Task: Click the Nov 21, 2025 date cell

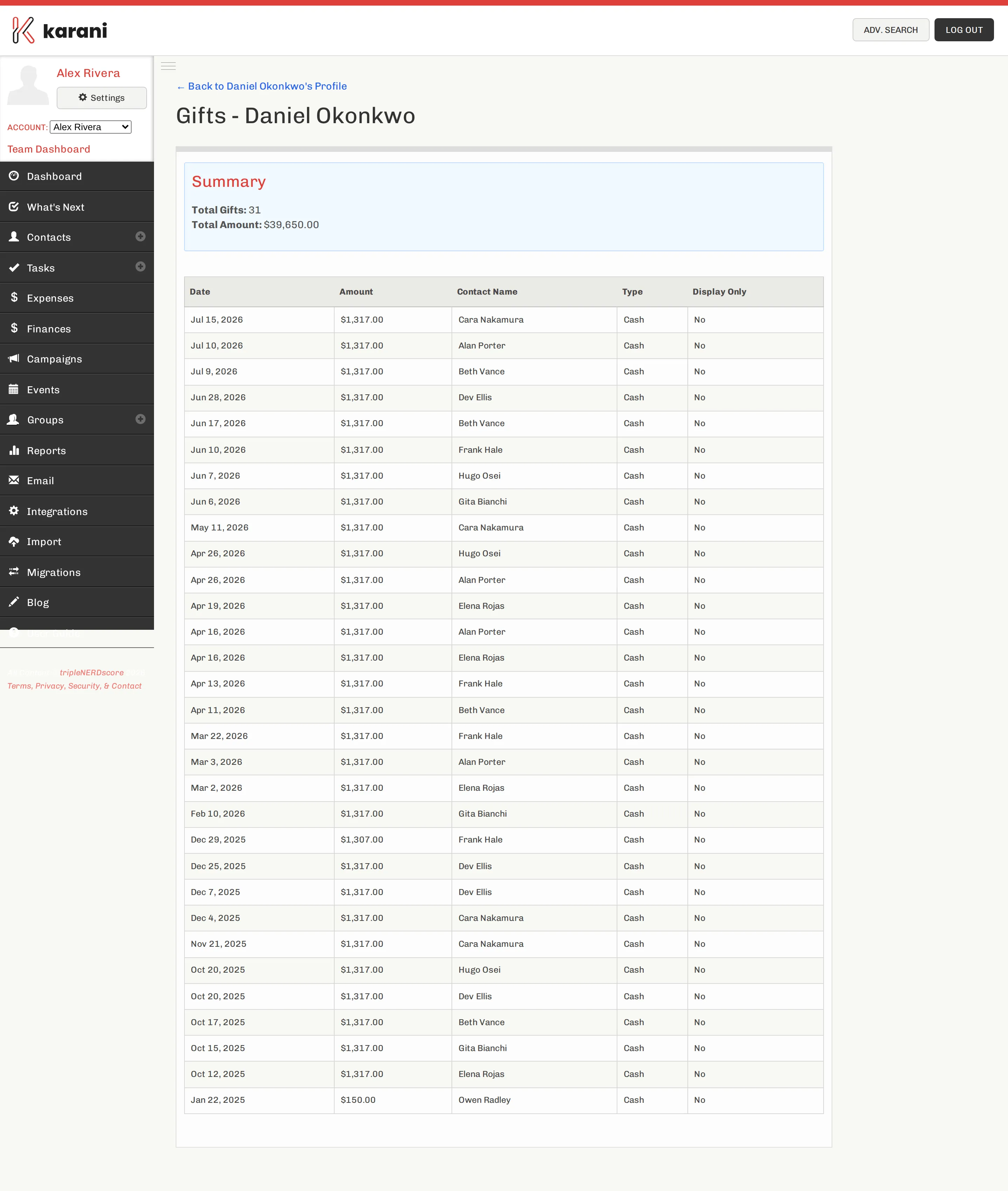Action: 259,944
